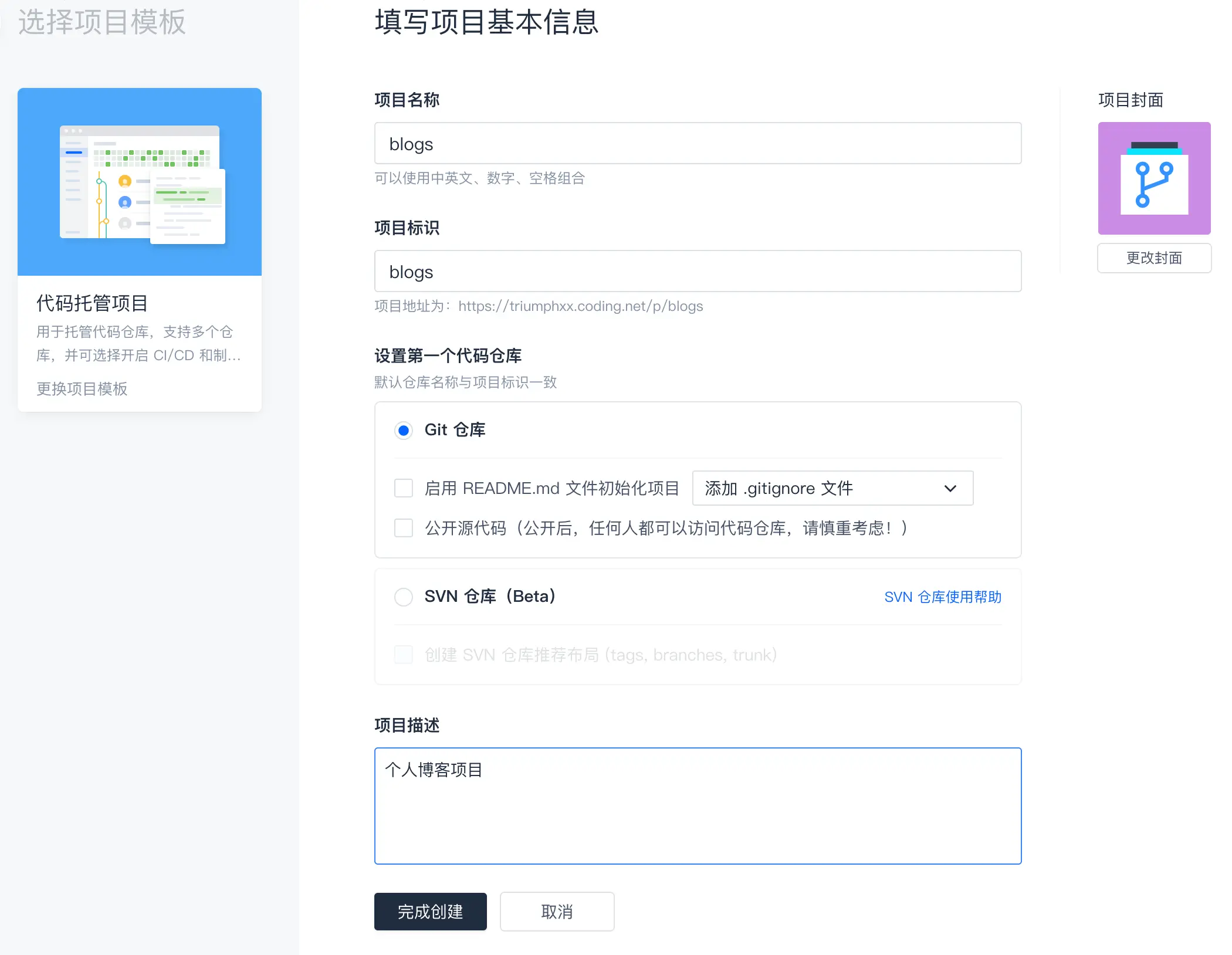The height and width of the screenshot is (955, 1232).
Task: Click the code hosting template illustration
Action: pos(140,182)
